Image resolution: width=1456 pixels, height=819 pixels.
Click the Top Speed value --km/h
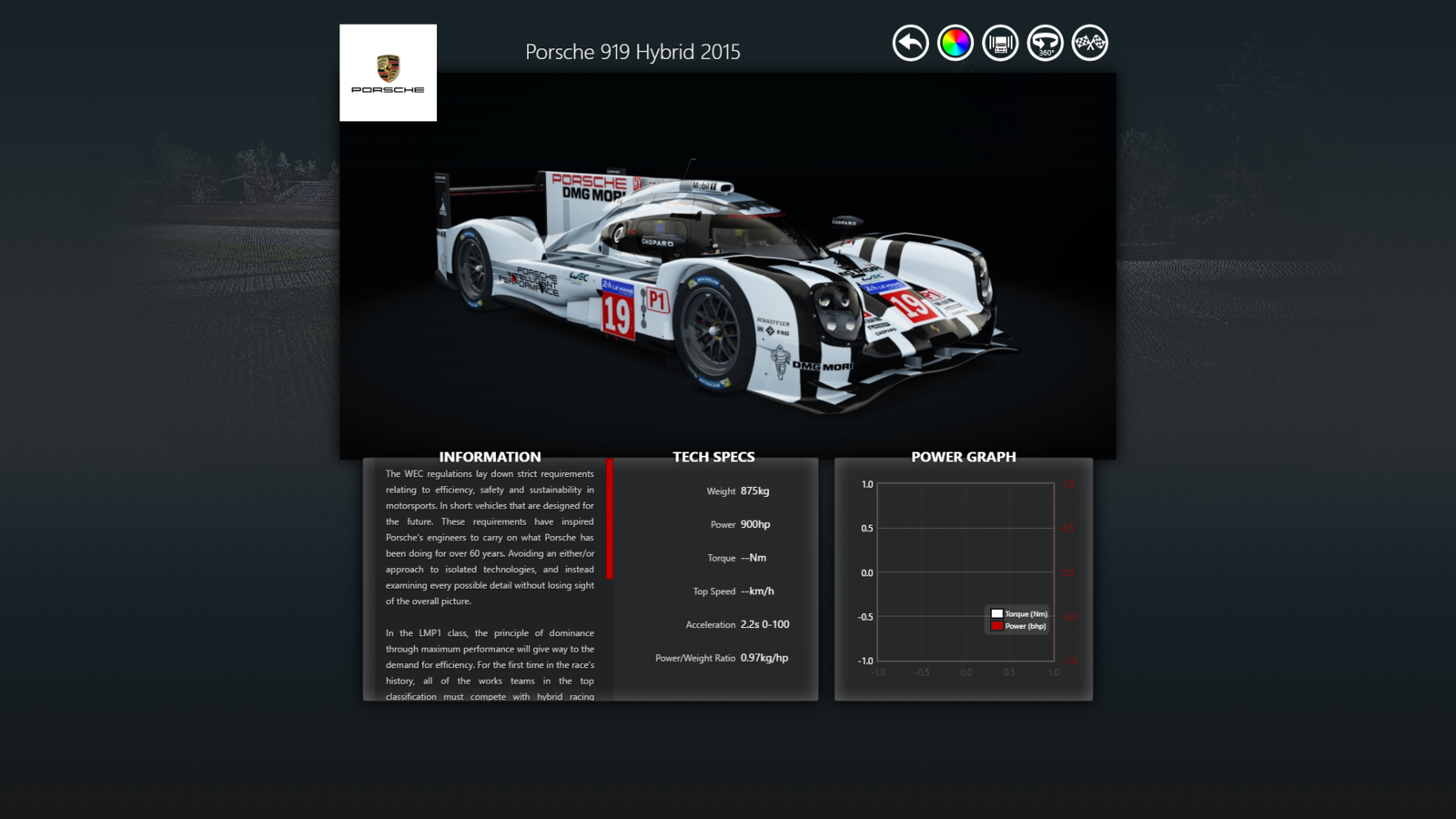757,591
